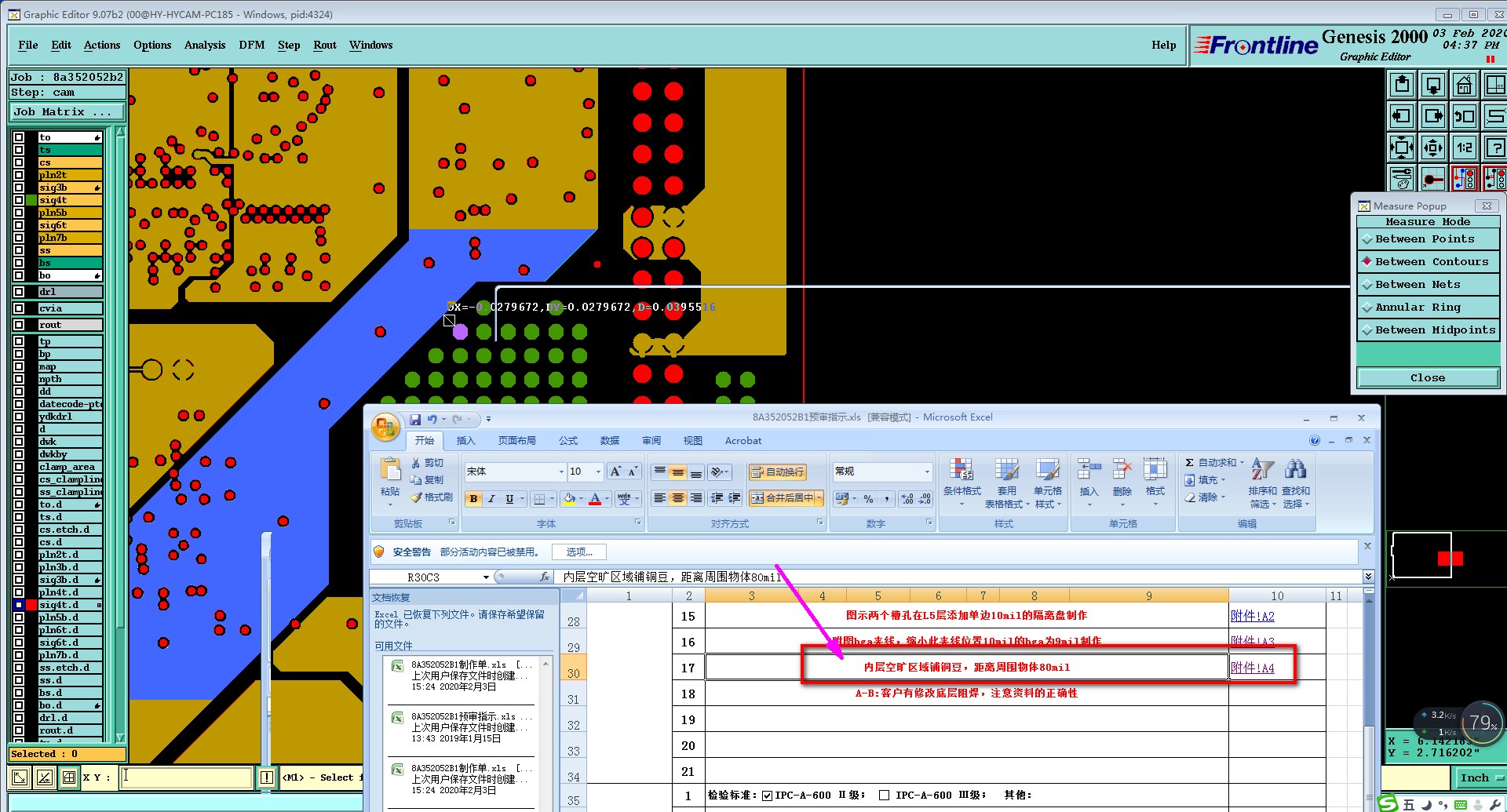This screenshot has width=1507, height=812.
Task: Click the 1:2 zoom scale icon
Action: click(1464, 147)
